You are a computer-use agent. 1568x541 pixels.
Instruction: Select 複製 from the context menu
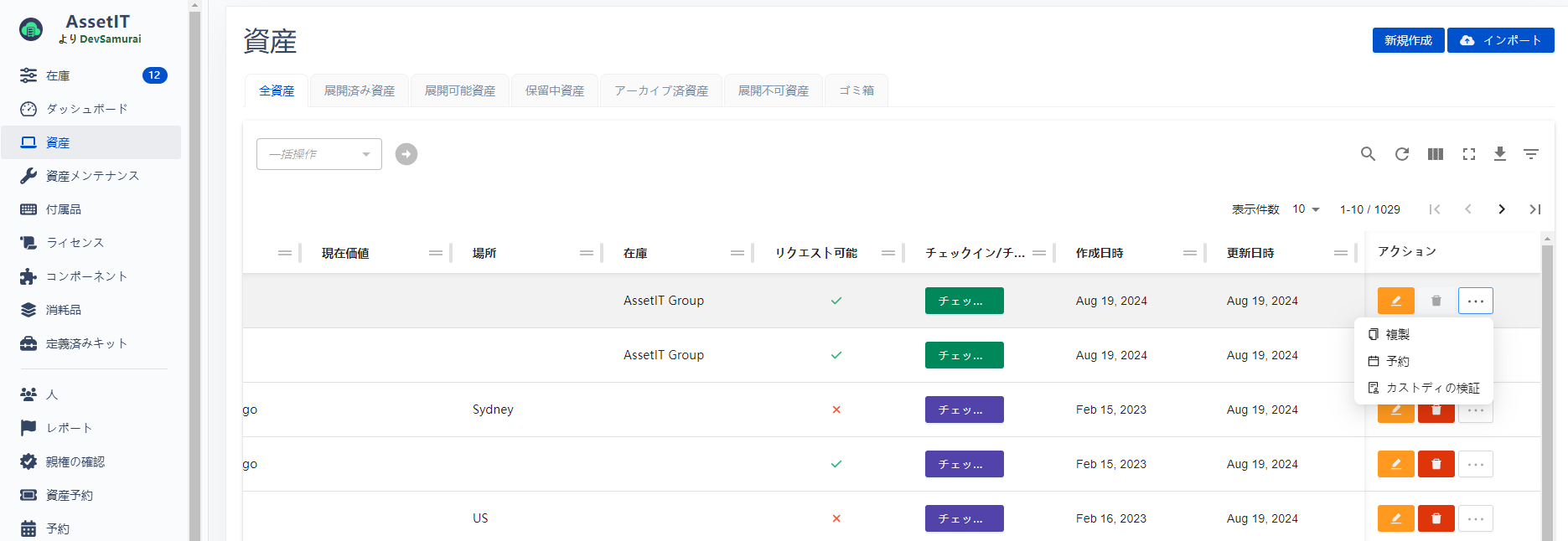point(1397,334)
